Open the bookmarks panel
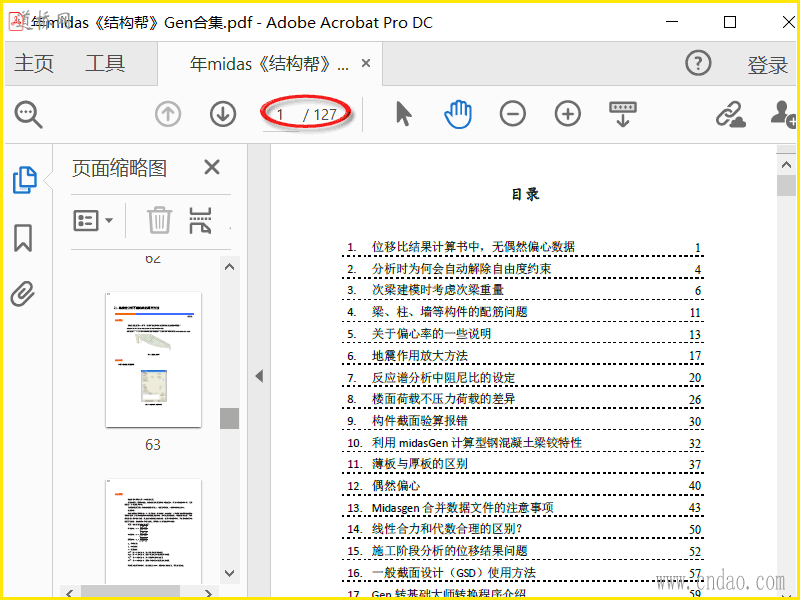 click(23, 238)
